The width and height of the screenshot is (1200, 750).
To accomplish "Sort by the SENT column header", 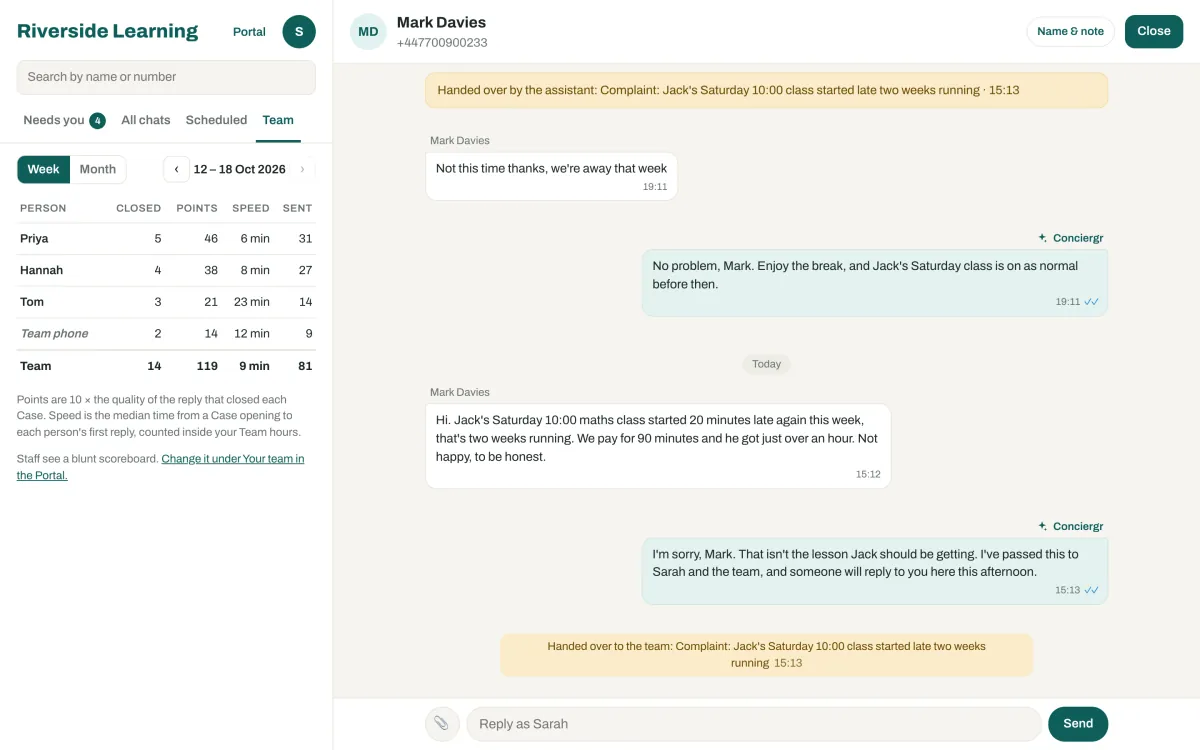I will point(298,208).
